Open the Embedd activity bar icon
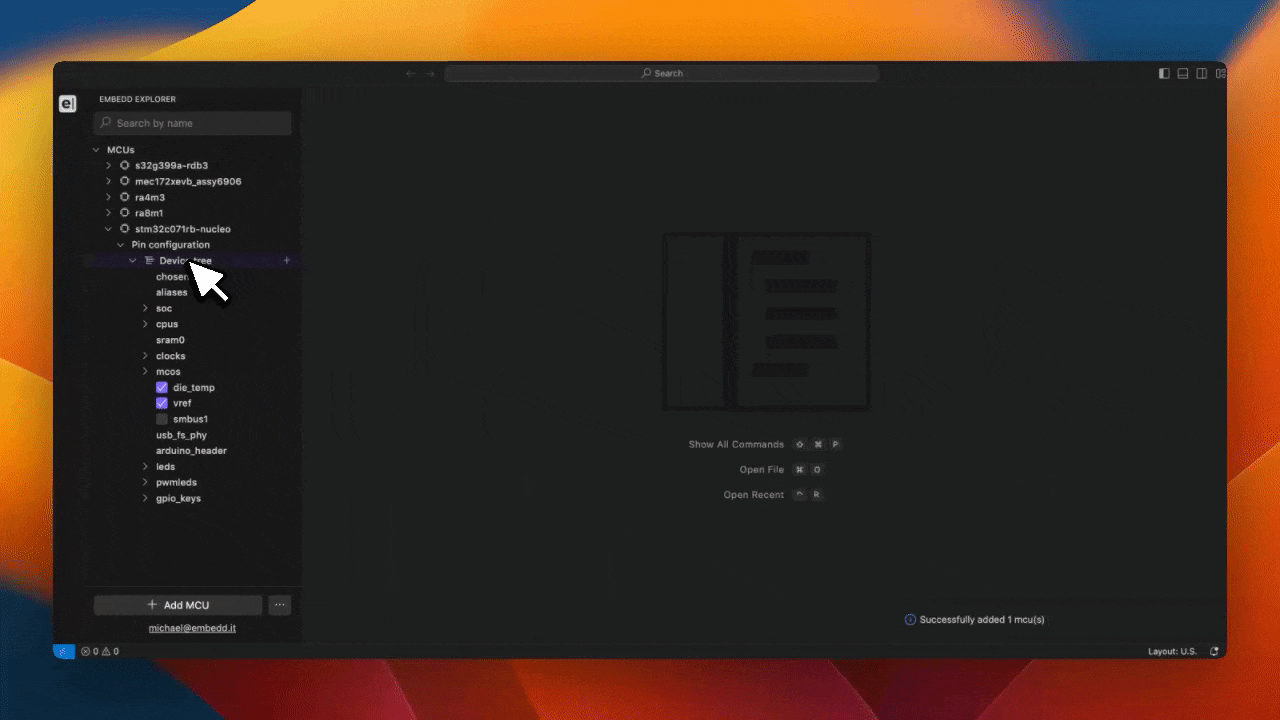This screenshot has width=1280, height=720. pos(68,104)
